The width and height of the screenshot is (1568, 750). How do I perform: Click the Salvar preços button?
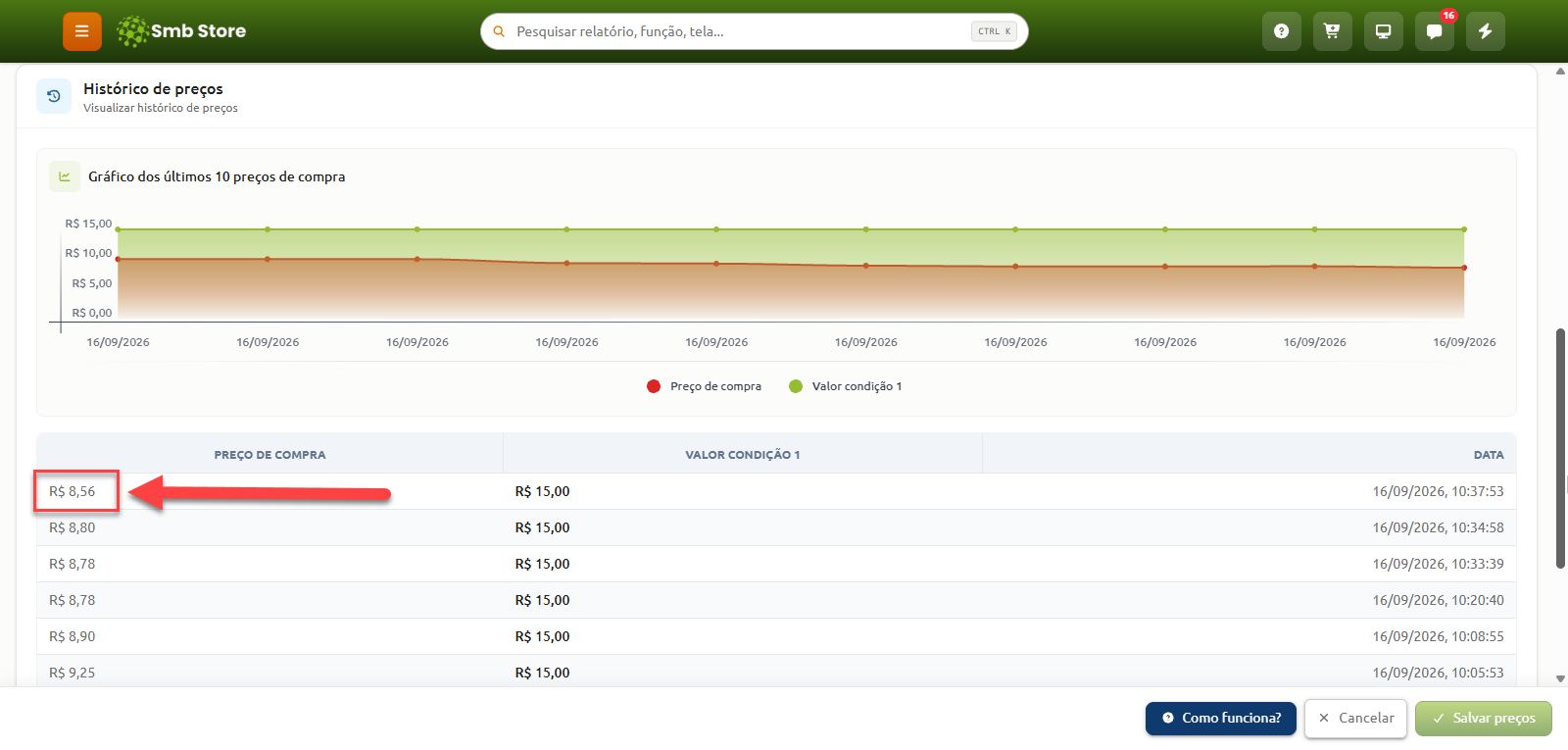(1484, 718)
